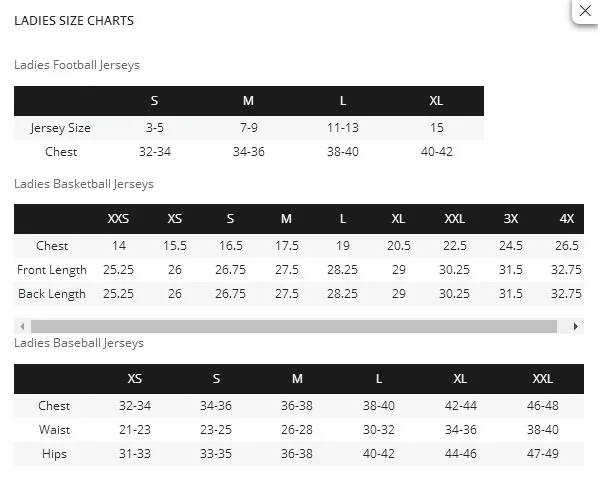Click the right scroll arrow on basketball table
Image resolution: width=598 pixels, height=481 pixels.
pyautogui.click(x=575, y=327)
